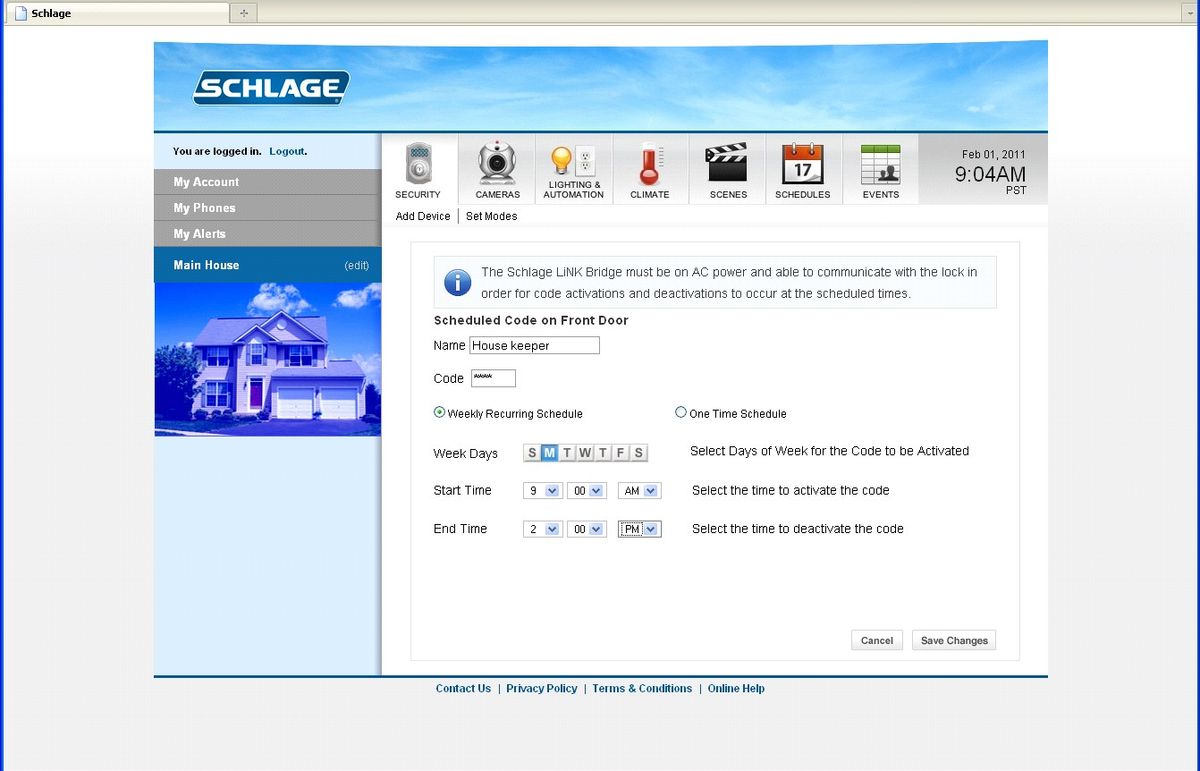This screenshot has height=771, width=1200.
Task: Open the Start Time hour dropdown
Action: (x=543, y=491)
